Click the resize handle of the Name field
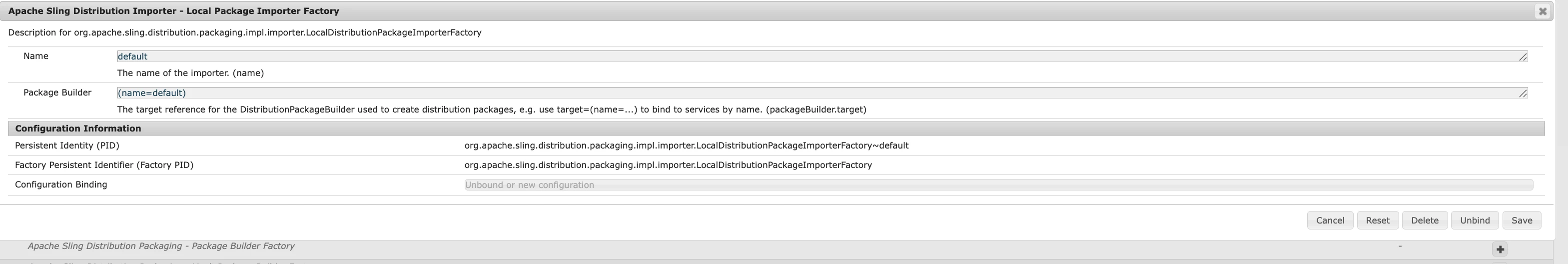This screenshot has height=264, width=1568. [x=1523, y=56]
